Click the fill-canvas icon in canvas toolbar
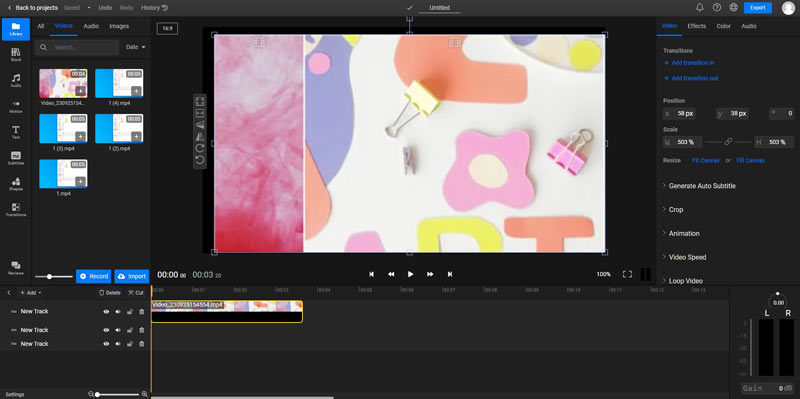The height and width of the screenshot is (399, 800). tap(200, 113)
